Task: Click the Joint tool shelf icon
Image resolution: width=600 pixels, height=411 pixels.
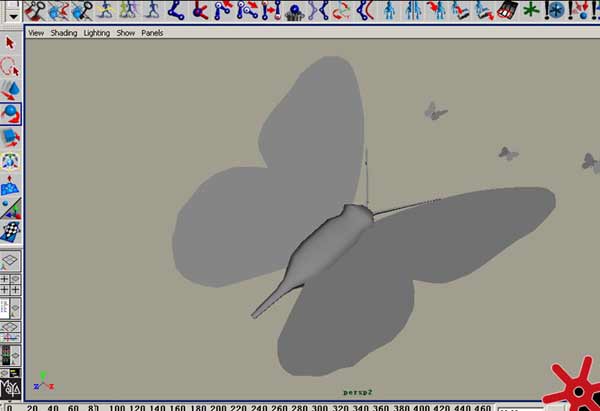Action: click(176, 10)
